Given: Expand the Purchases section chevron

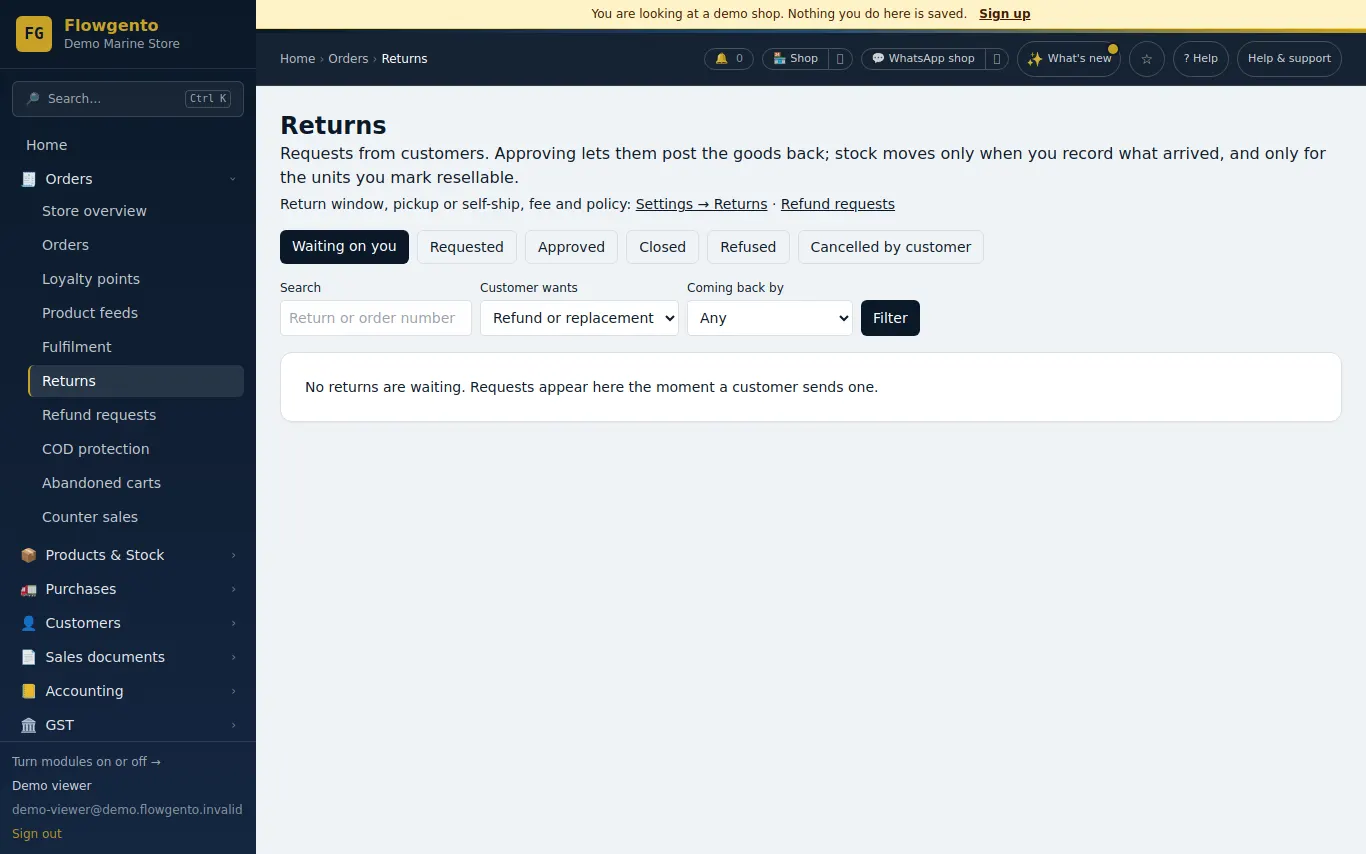Looking at the screenshot, I should (233, 589).
